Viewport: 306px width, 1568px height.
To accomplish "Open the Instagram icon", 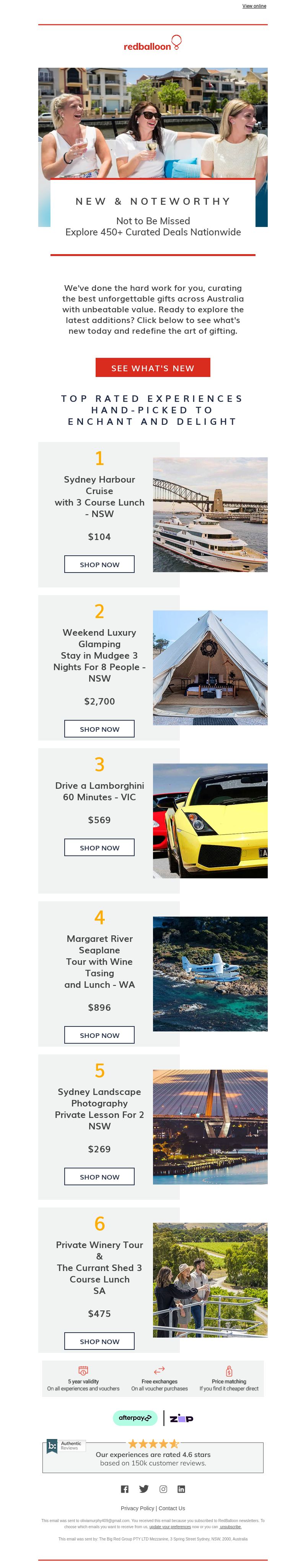I will tap(163, 1489).
